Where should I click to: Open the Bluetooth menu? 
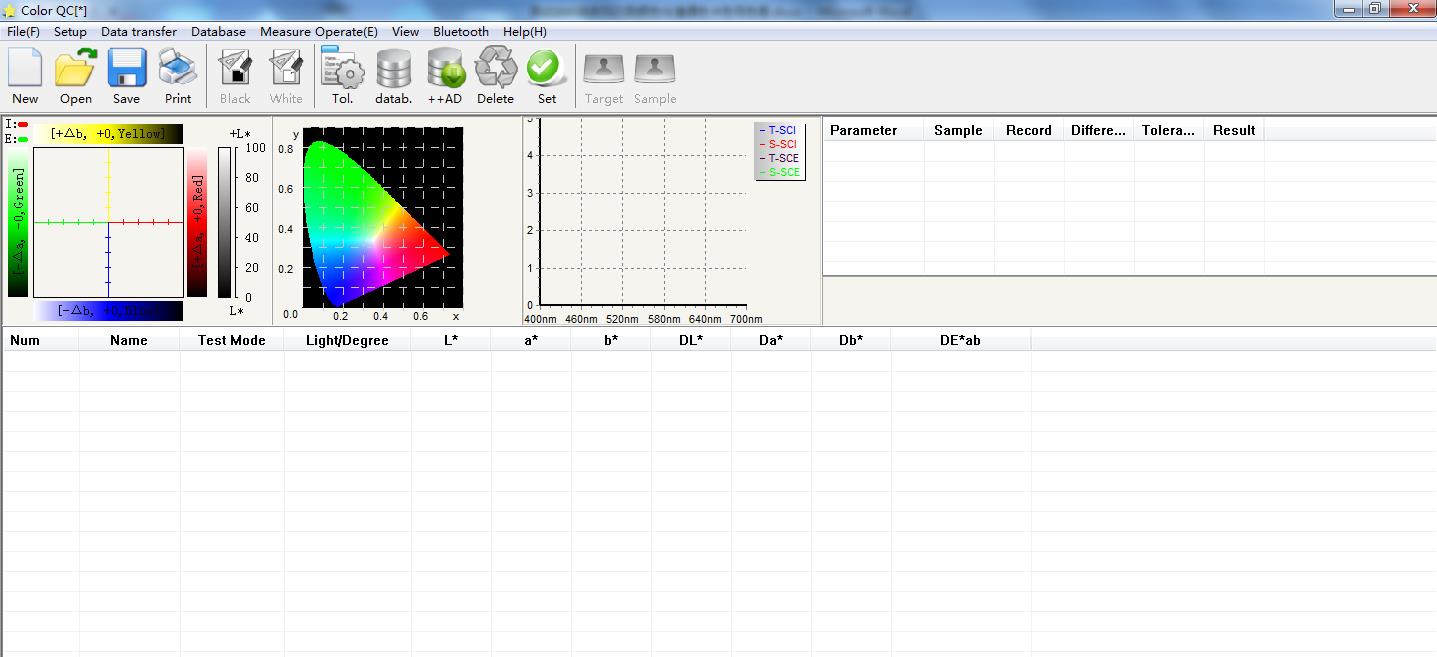pyautogui.click(x=461, y=32)
